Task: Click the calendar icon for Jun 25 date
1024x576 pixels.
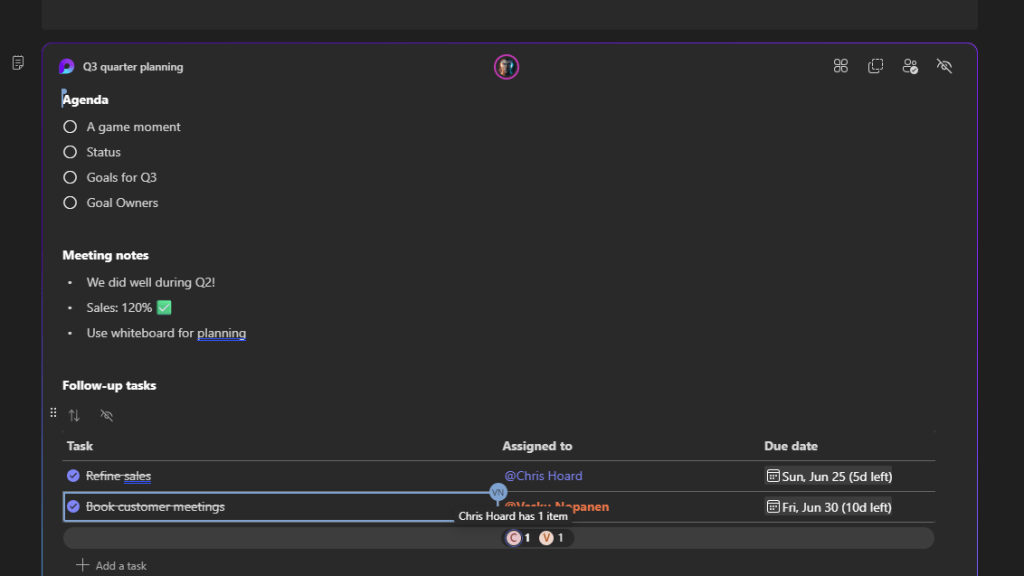Action: pyautogui.click(x=773, y=476)
